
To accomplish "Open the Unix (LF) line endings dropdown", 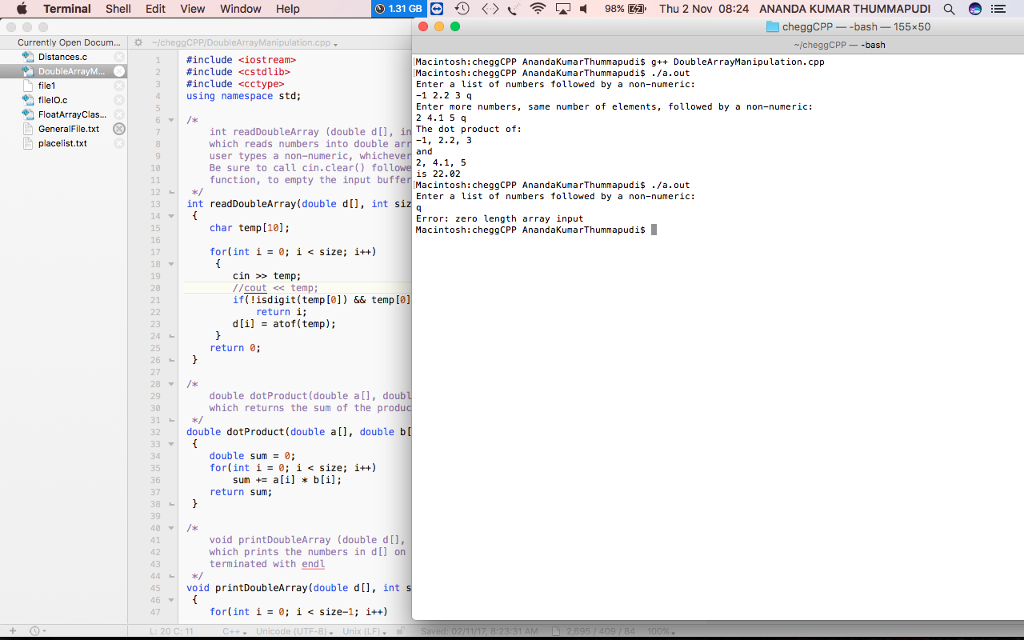I will pos(364,632).
